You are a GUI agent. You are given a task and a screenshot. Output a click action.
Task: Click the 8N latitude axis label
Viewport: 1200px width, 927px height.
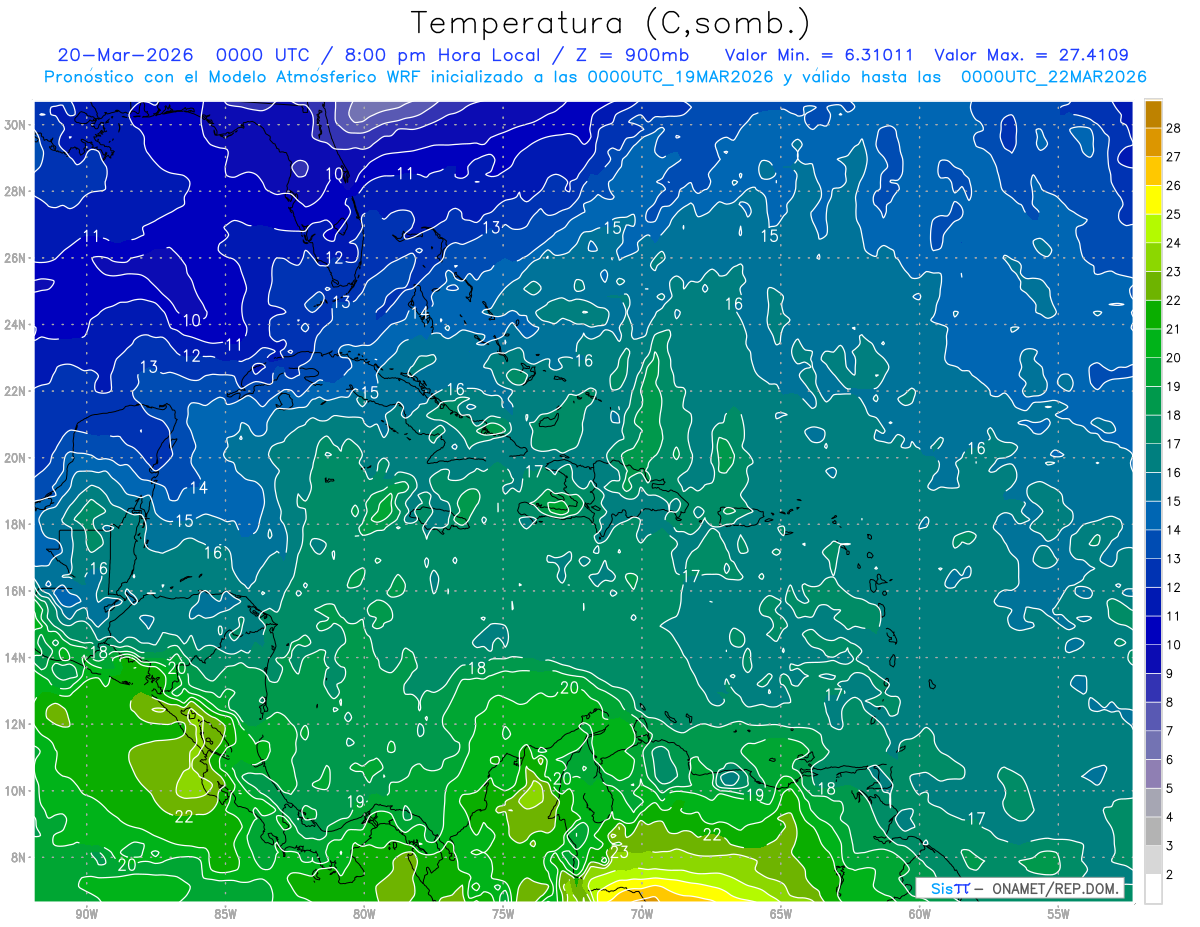(19, 857)
